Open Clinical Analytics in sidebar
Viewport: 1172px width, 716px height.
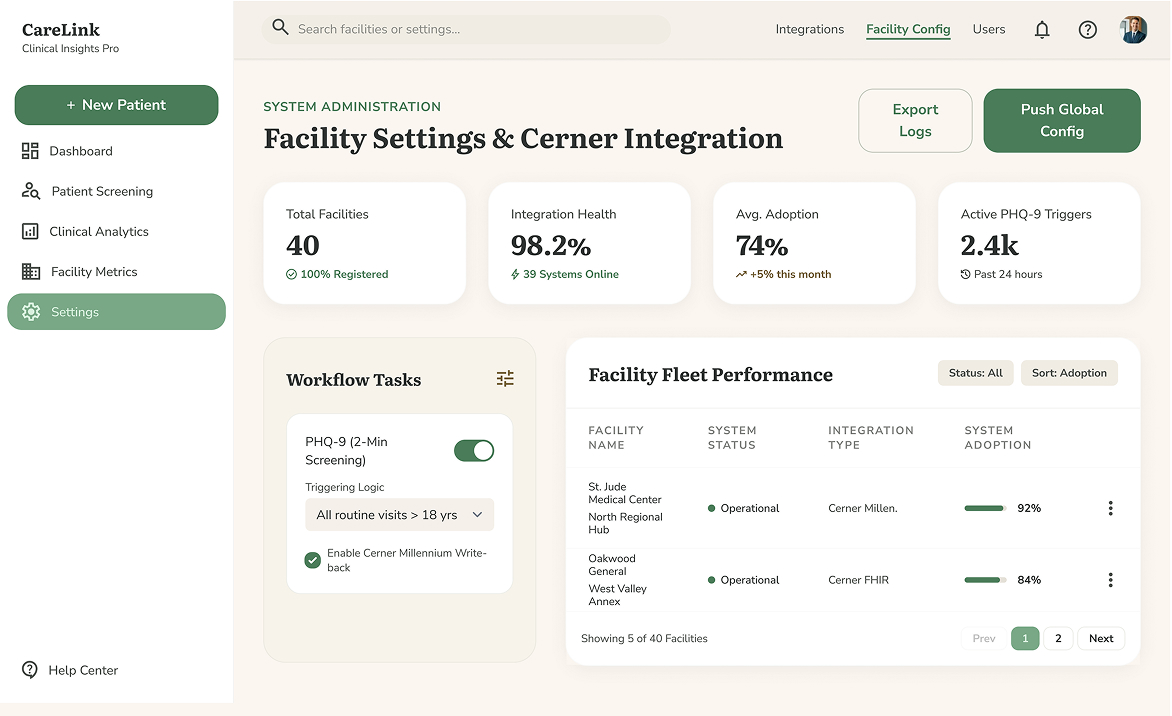(117, 232)
